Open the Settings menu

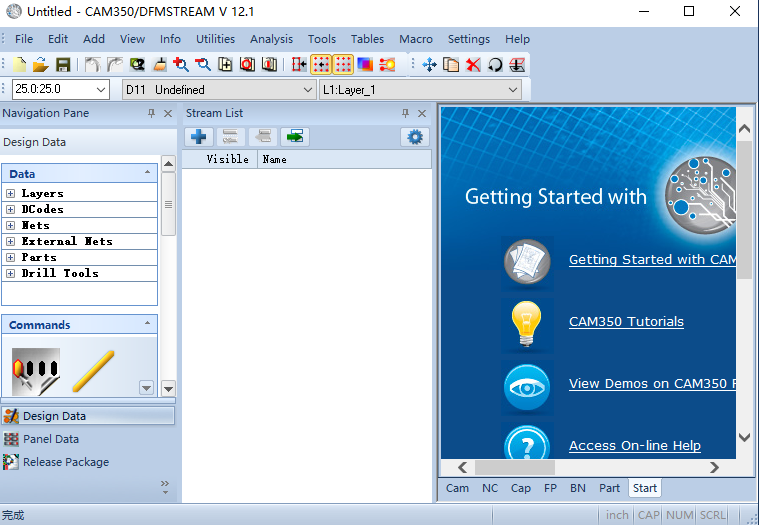pos(469,39)
